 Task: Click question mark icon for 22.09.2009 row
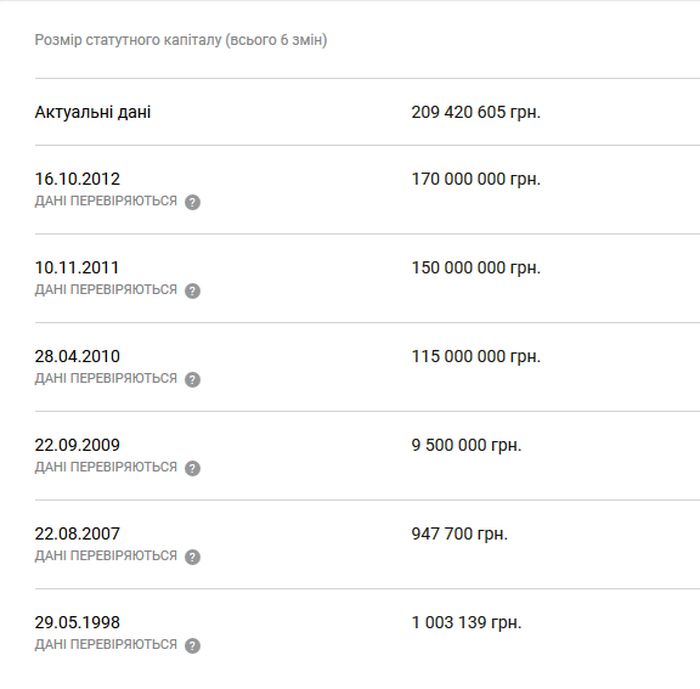[192, 468]
